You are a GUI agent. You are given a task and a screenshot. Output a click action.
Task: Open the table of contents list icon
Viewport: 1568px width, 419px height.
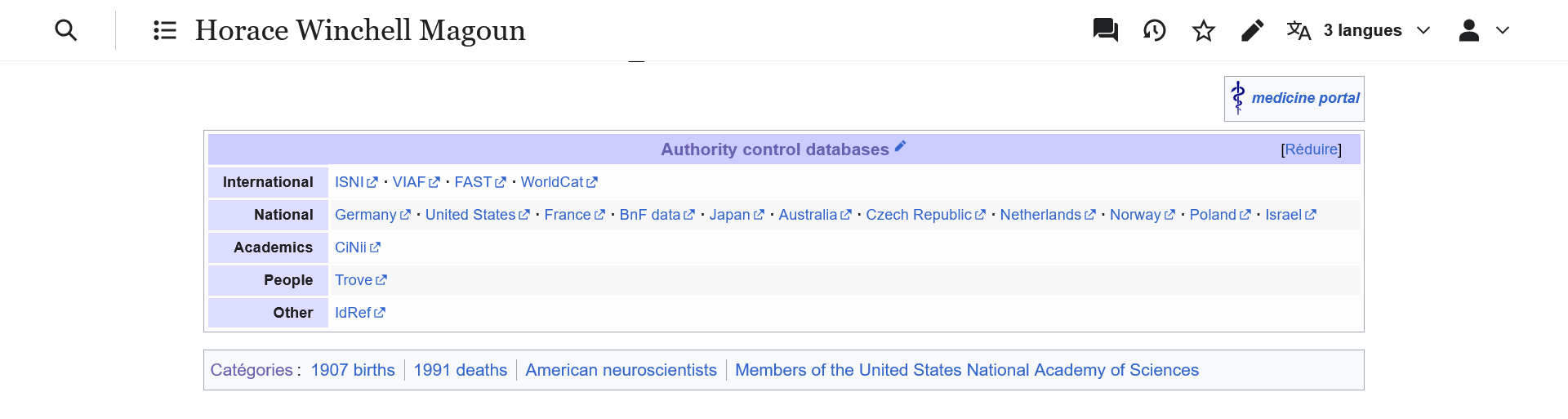165,30
